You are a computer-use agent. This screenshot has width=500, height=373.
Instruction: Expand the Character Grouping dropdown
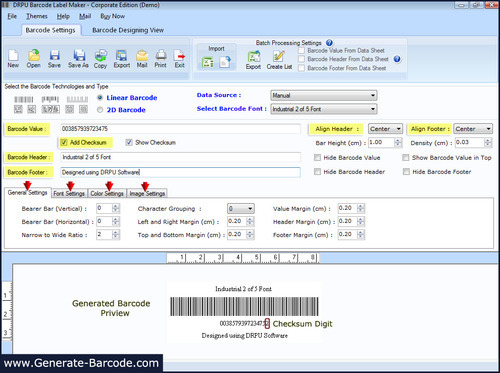pos(241,209)
